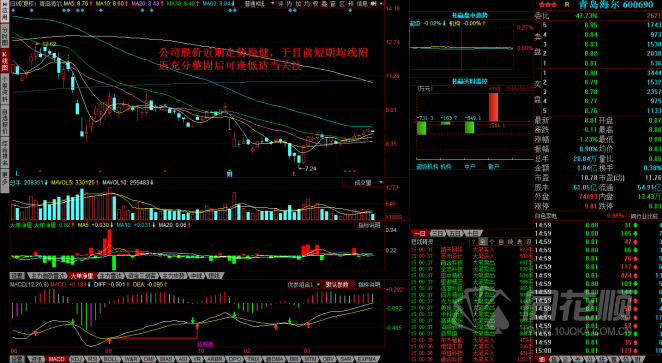Expand the 优参组合1 dropdown
Viewport: 662px width, 363px height.
coord(304,284)
